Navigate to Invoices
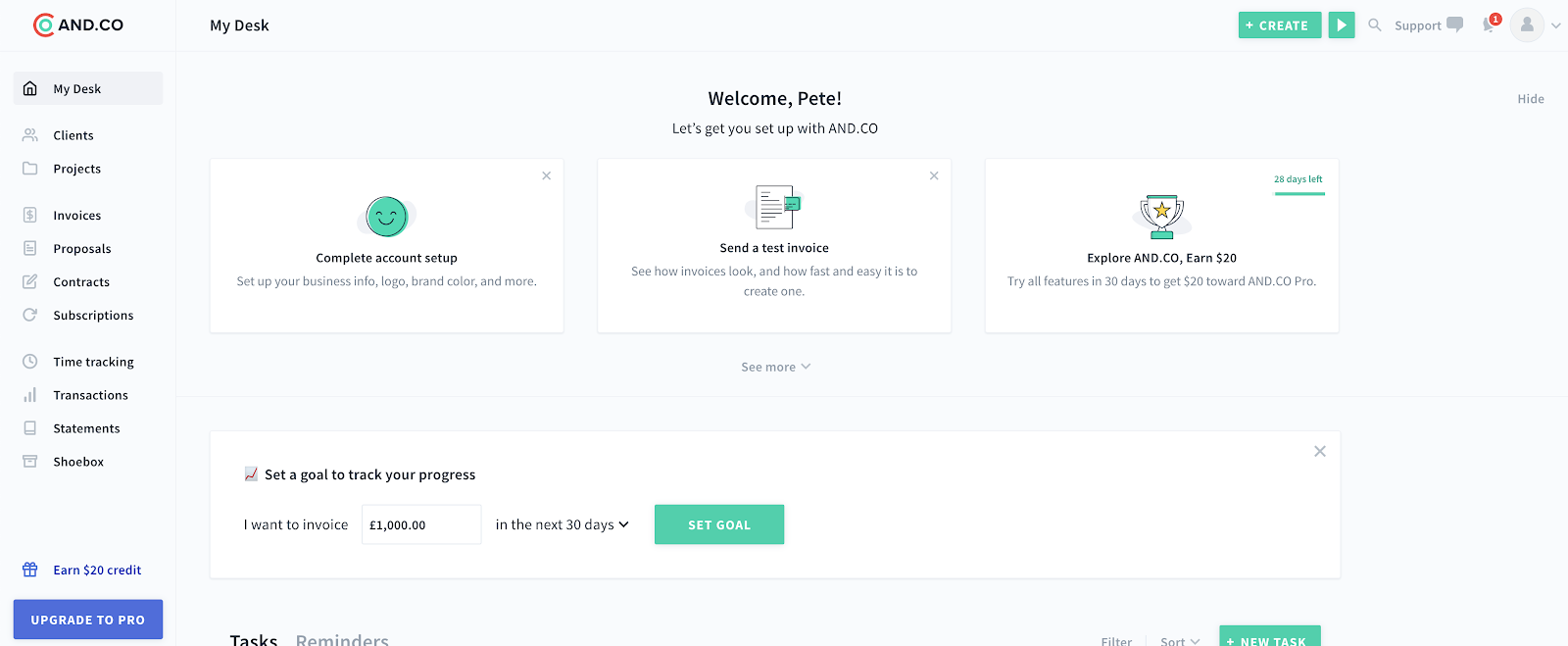The image size is (1568, 646). [x=77, y=215]
